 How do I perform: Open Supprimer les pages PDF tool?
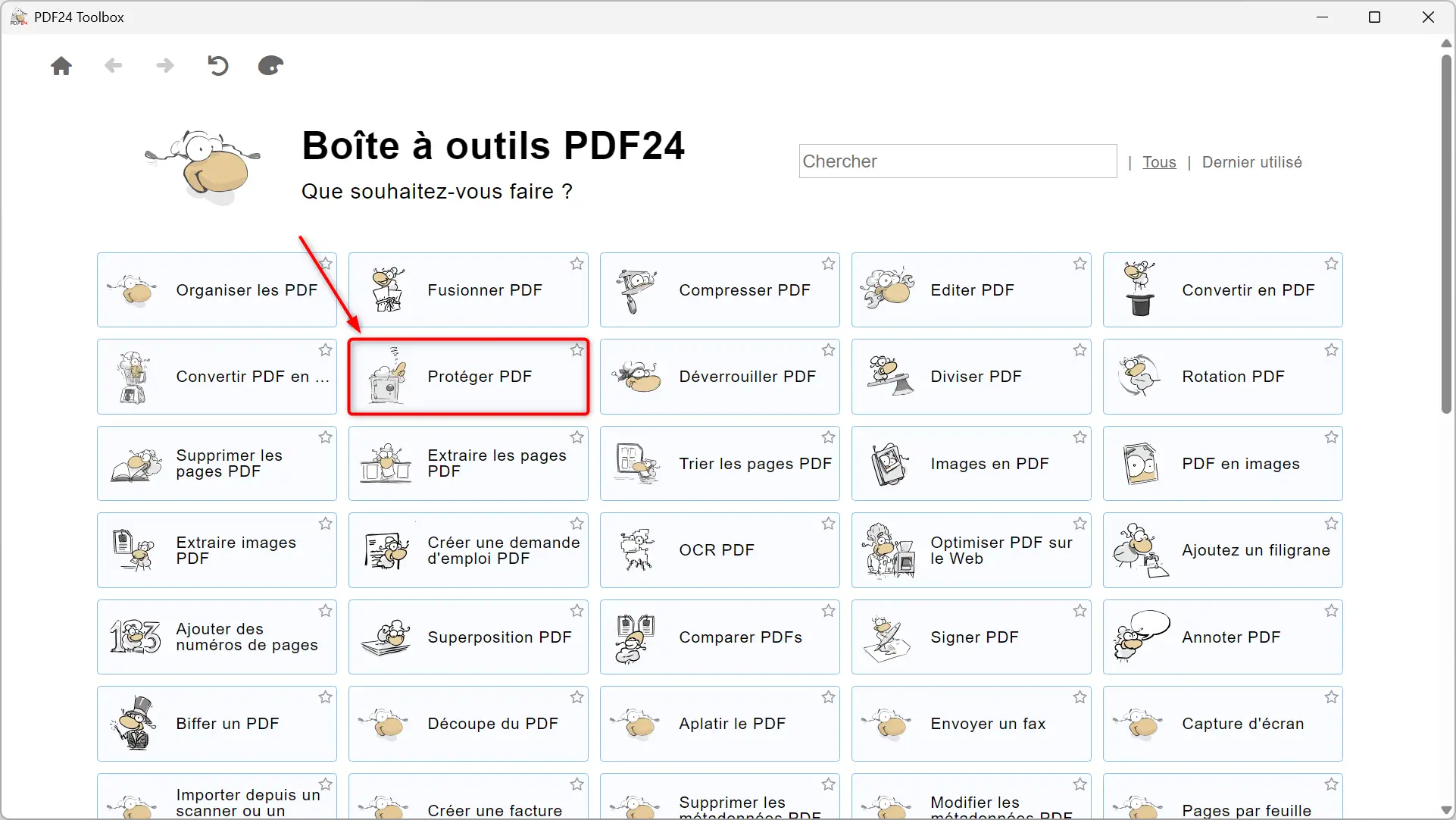217,464
